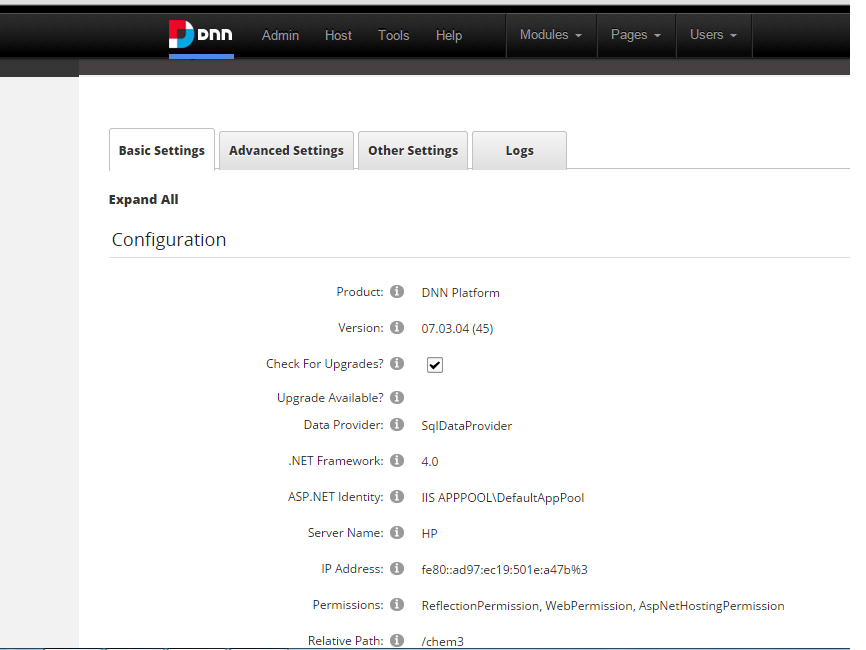Viewport: 866px width, 650px height.
Task: Click the Permissions: label
Action: pyautogui.click(x=348, y=605)
